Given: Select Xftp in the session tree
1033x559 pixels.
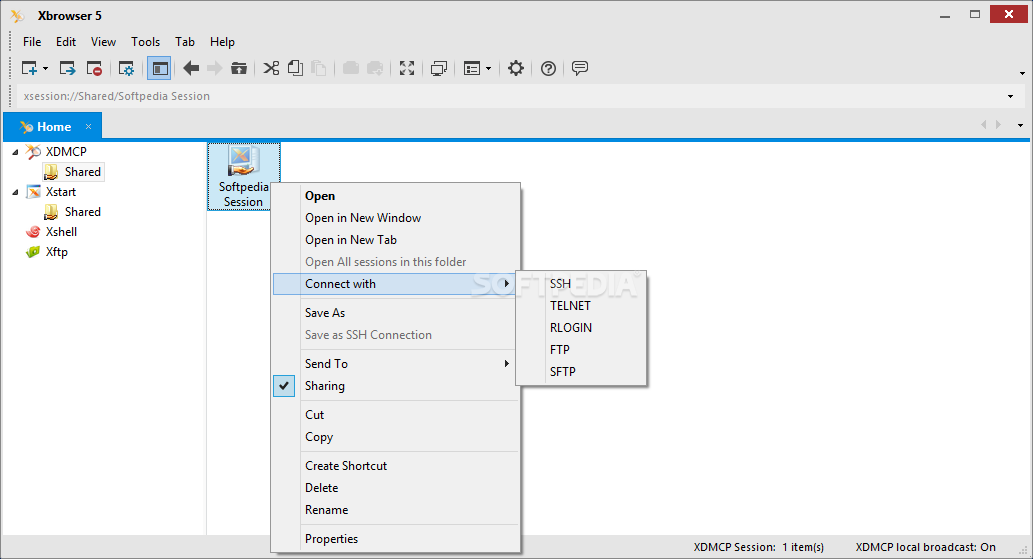Looking at the screenshot, I should pos(57,252).
